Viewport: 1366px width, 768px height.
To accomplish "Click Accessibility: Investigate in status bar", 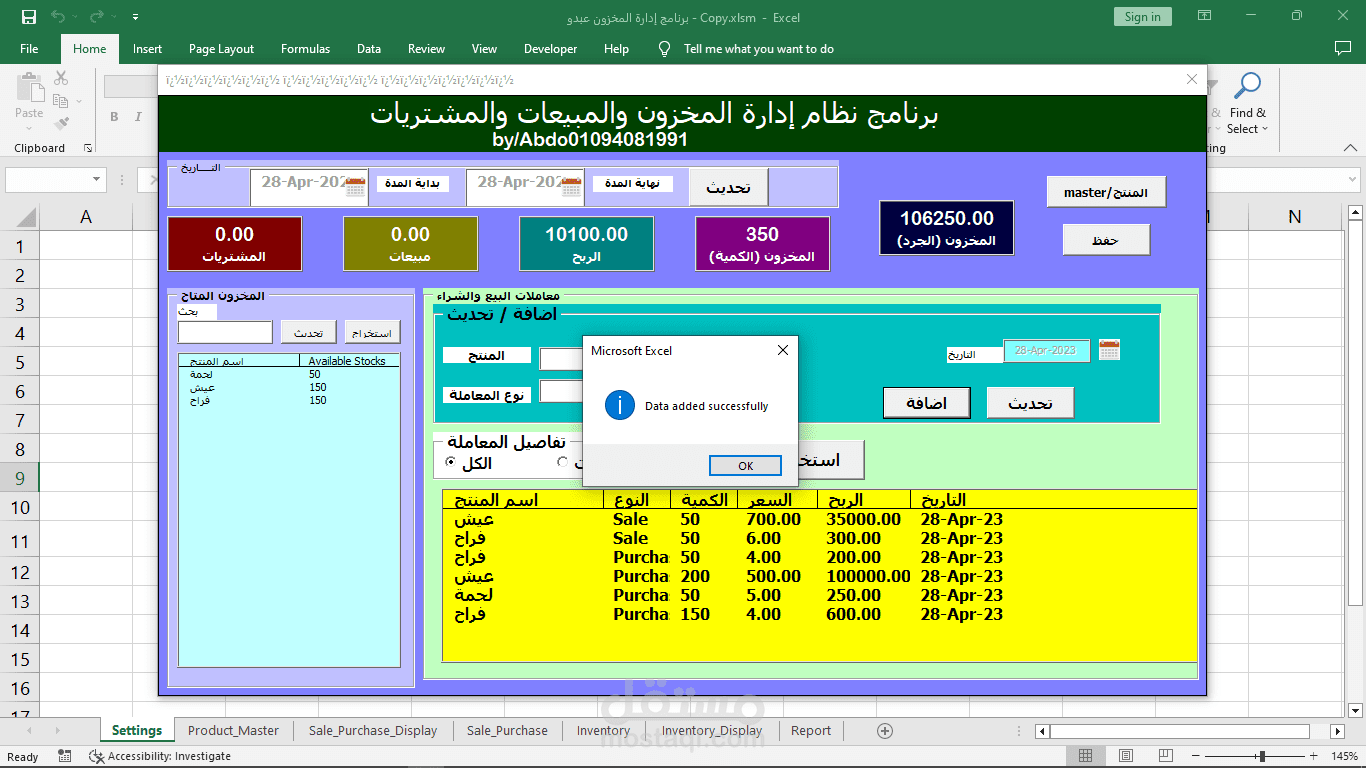I will 160,756.
